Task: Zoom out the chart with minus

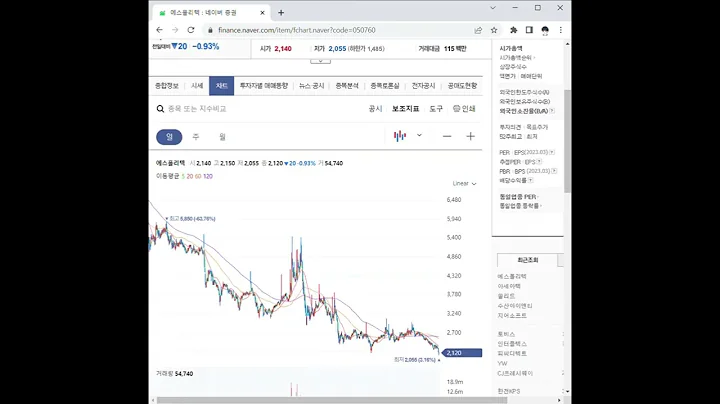Action: pos(447,136)
